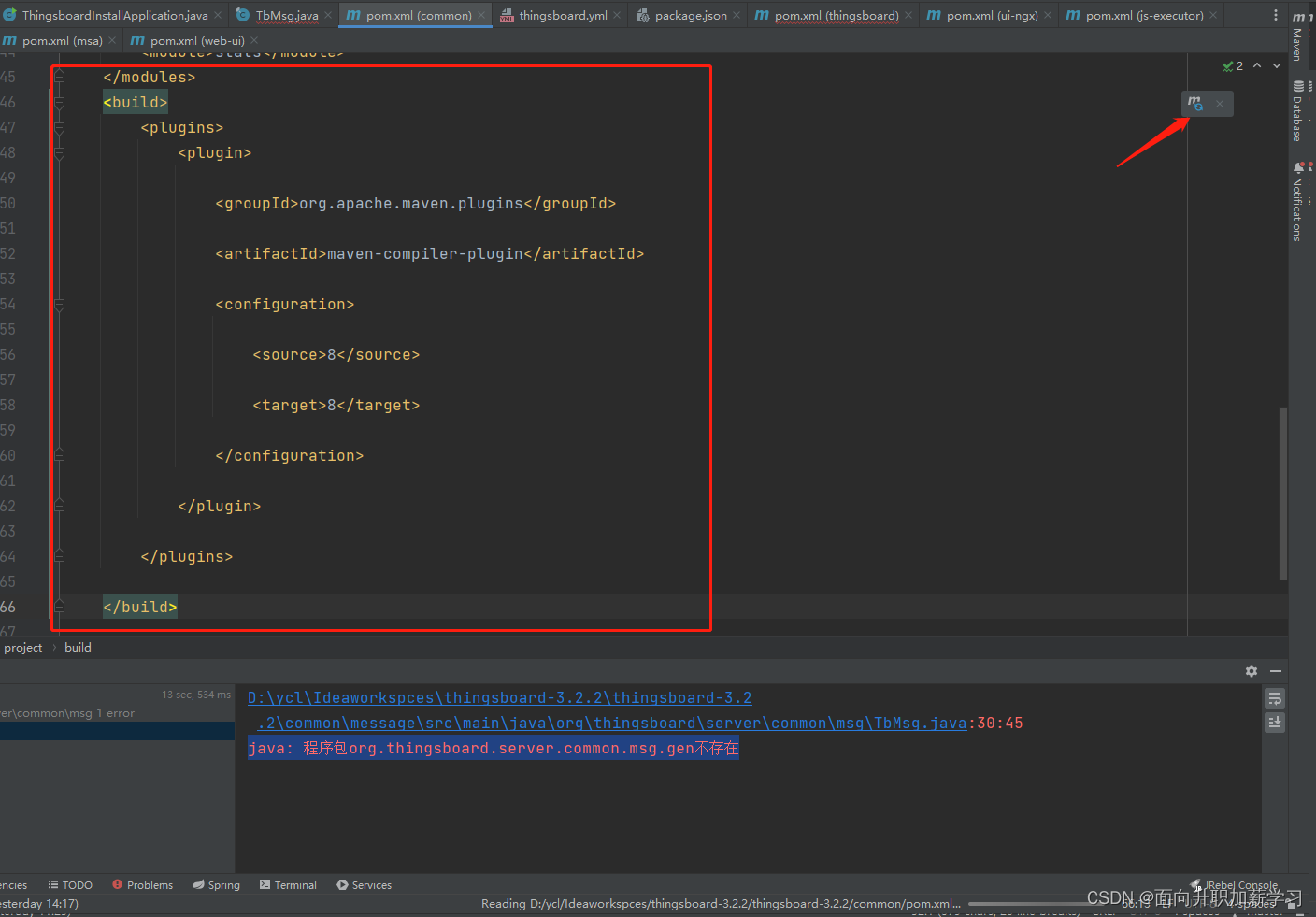Expand the build breadcrumb at editor bottom

[x=78, y=647]
